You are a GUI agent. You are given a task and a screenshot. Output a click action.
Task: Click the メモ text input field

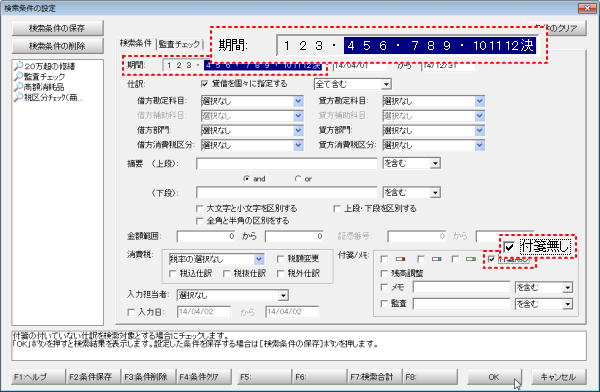(461, 287)
